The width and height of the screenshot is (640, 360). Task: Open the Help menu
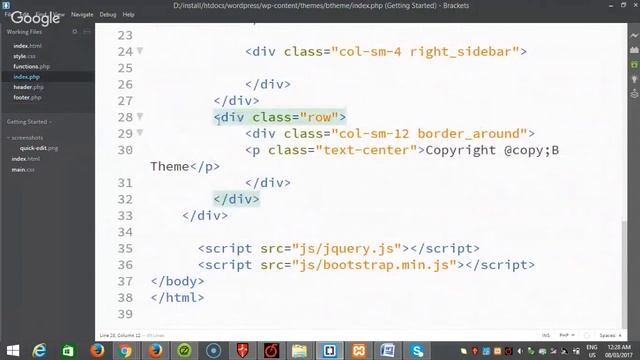(x=128, y=14)
